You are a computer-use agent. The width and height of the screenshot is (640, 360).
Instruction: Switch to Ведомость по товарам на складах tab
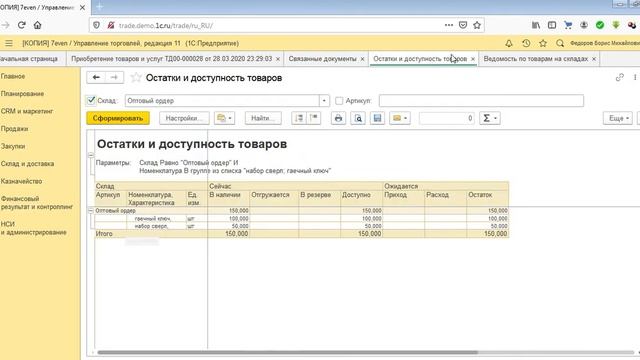(536, 59)
